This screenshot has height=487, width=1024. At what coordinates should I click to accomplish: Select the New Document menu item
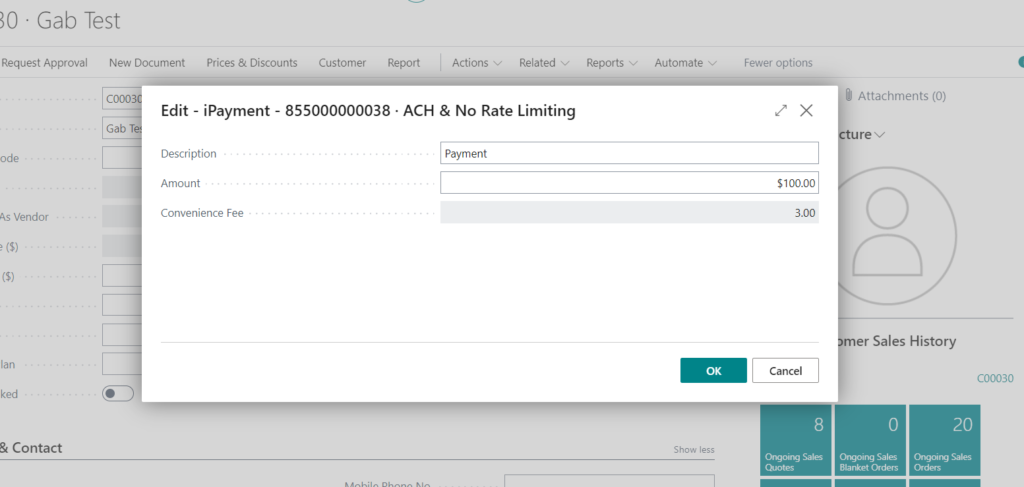(147, 63)
